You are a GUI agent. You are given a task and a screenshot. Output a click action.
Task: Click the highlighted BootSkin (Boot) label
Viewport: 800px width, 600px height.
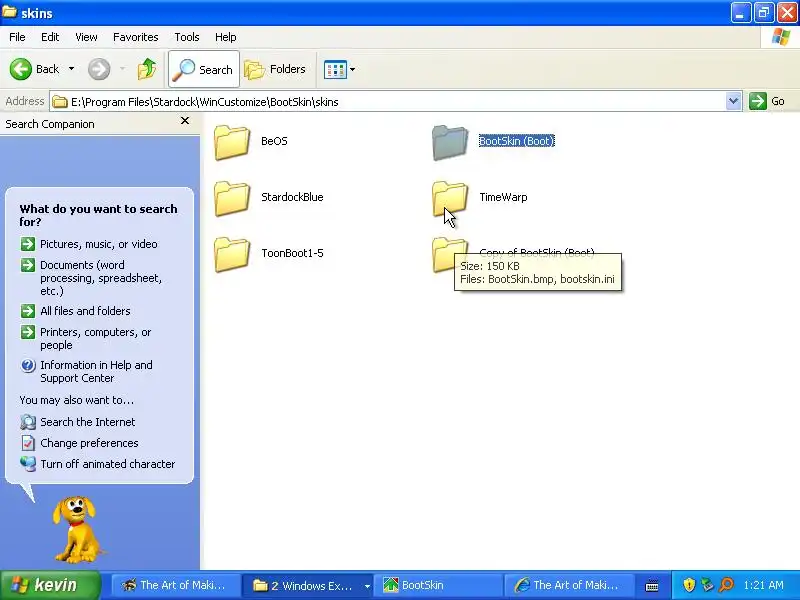(516, 141)
